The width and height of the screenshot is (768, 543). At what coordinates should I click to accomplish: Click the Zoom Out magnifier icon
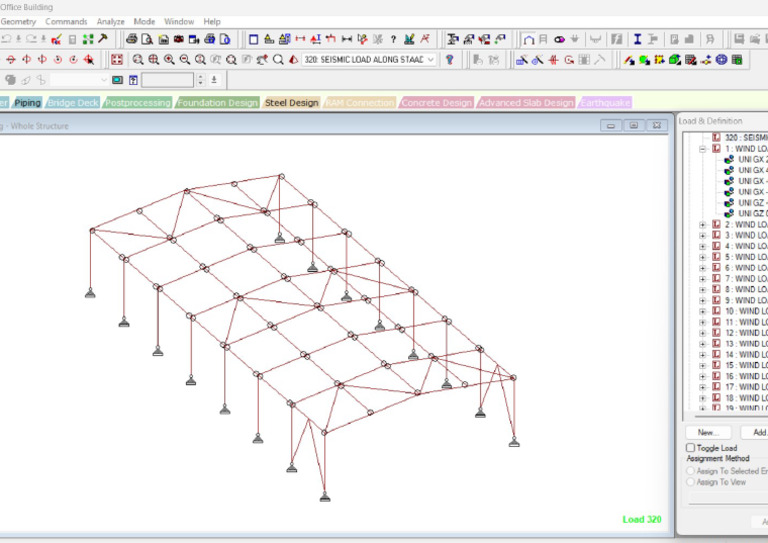(185, 60)
